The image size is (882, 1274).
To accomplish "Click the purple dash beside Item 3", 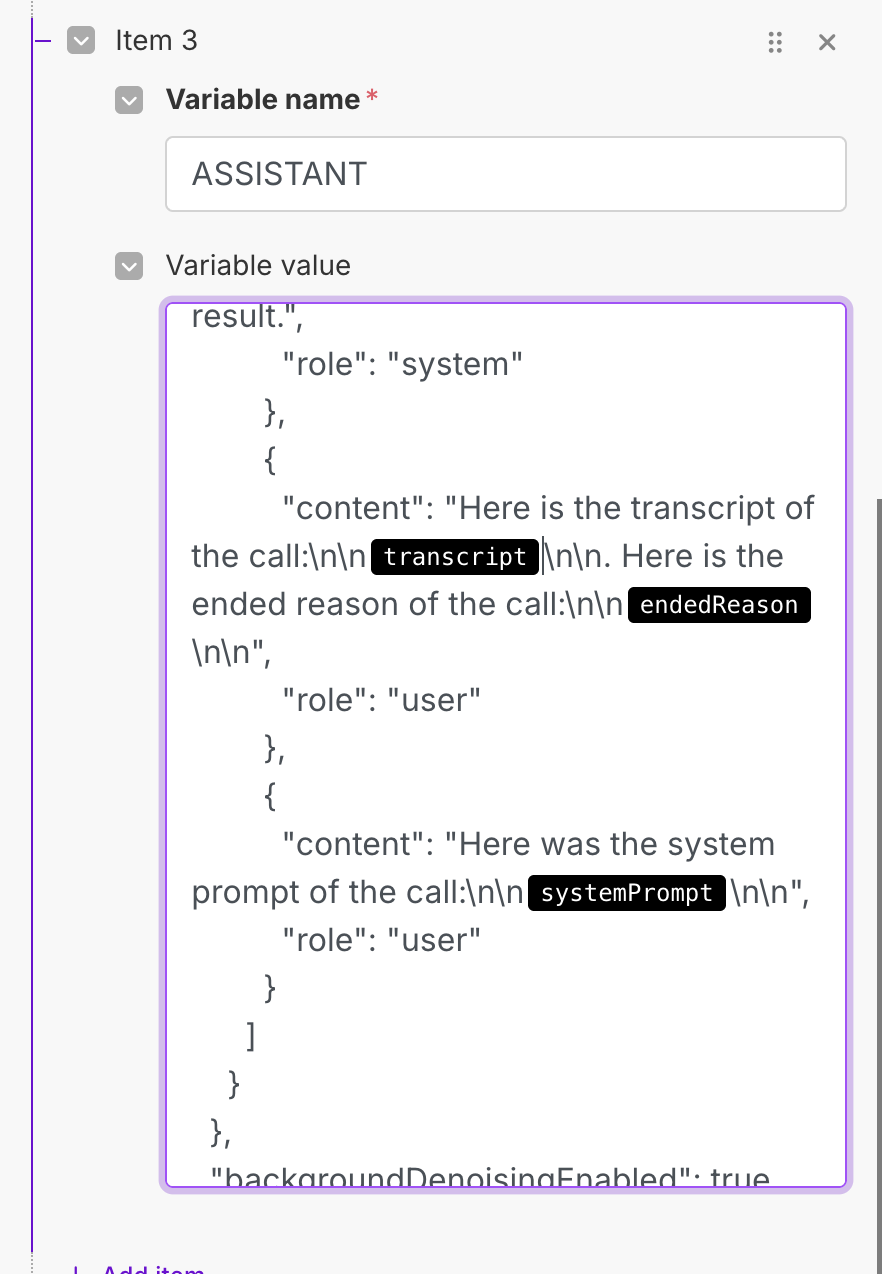I will pos(42,41).
